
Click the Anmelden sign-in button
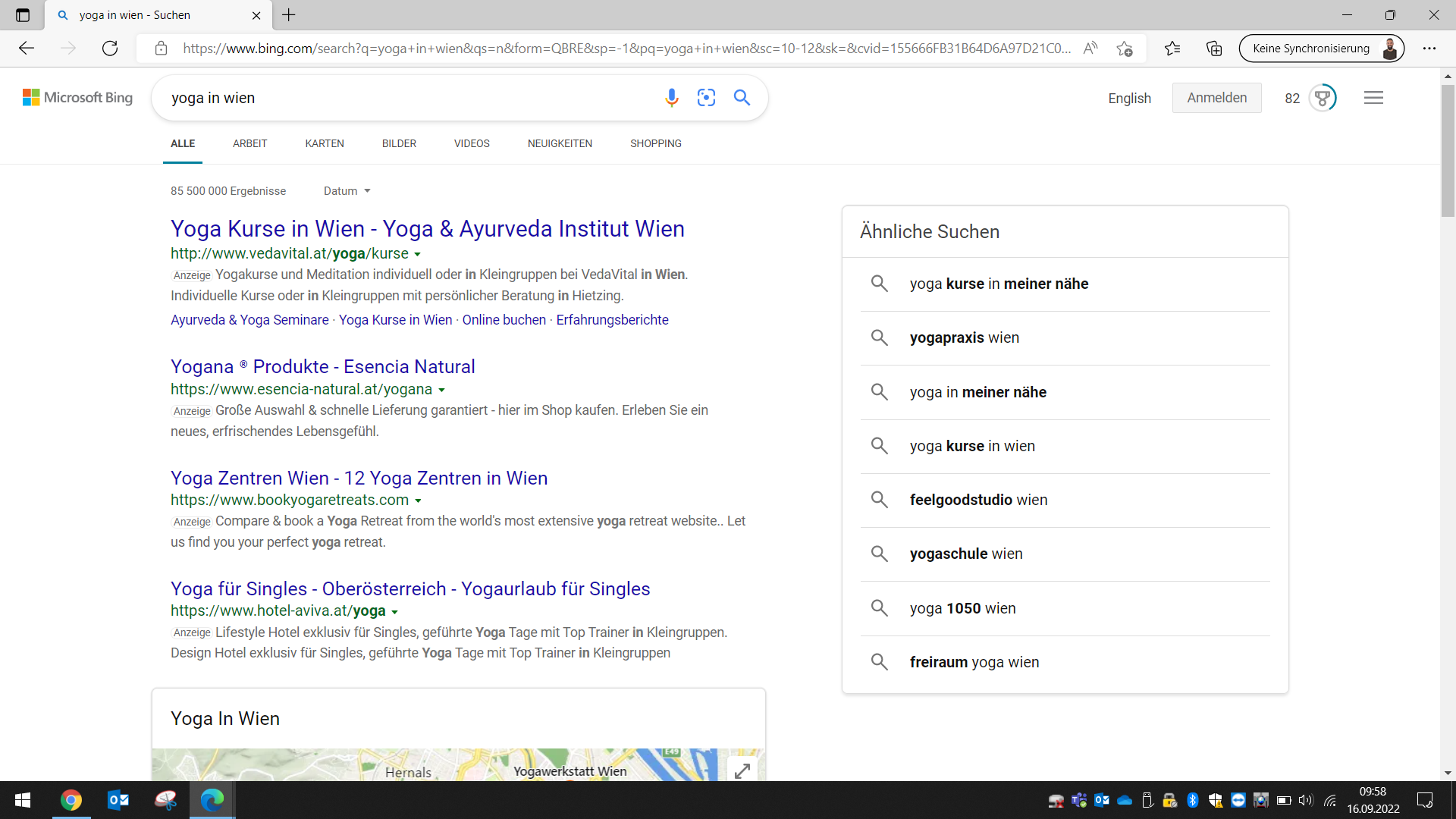(x=1216, y=98)
